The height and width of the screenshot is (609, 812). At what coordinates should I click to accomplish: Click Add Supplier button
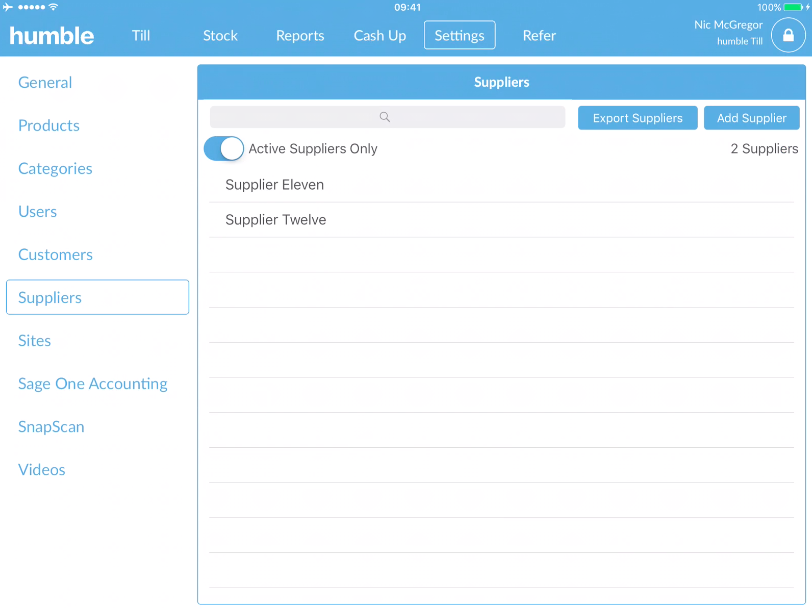(x=751, y=118)
